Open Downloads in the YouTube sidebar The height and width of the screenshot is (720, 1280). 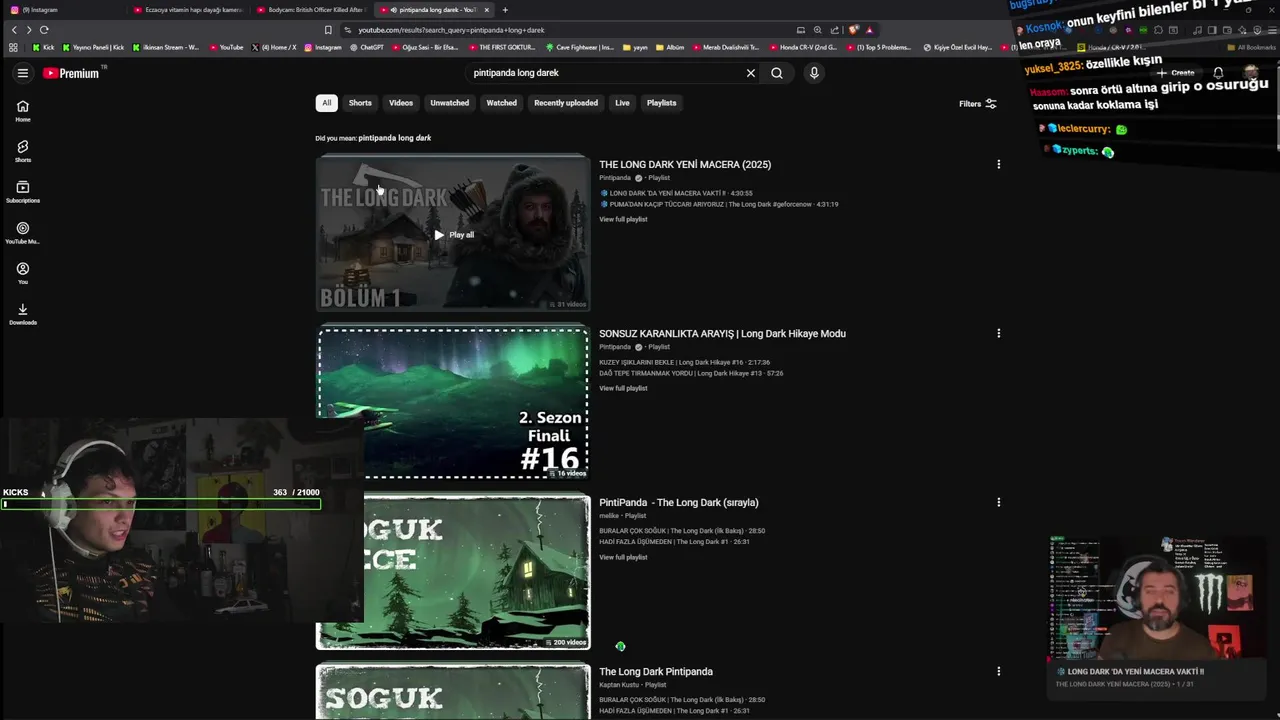pos(22,314)
